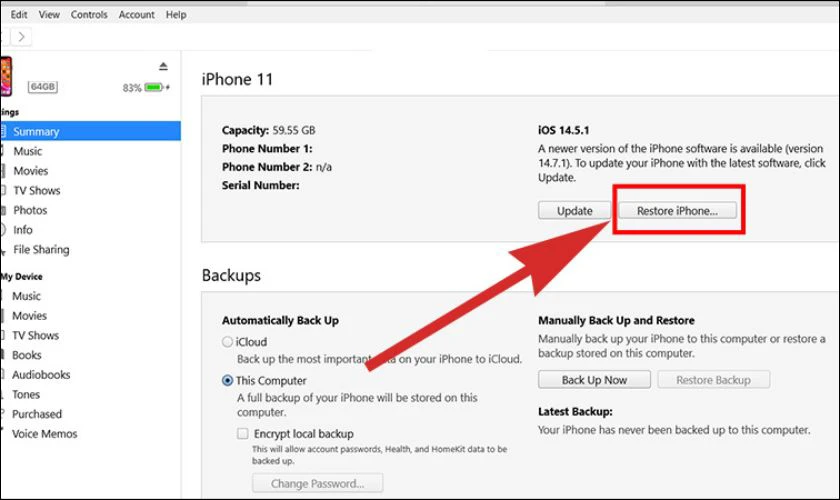840x500 pixels.
Task: Select Movies under My Device
Action: pyautogui.click(x=29, y=316)
